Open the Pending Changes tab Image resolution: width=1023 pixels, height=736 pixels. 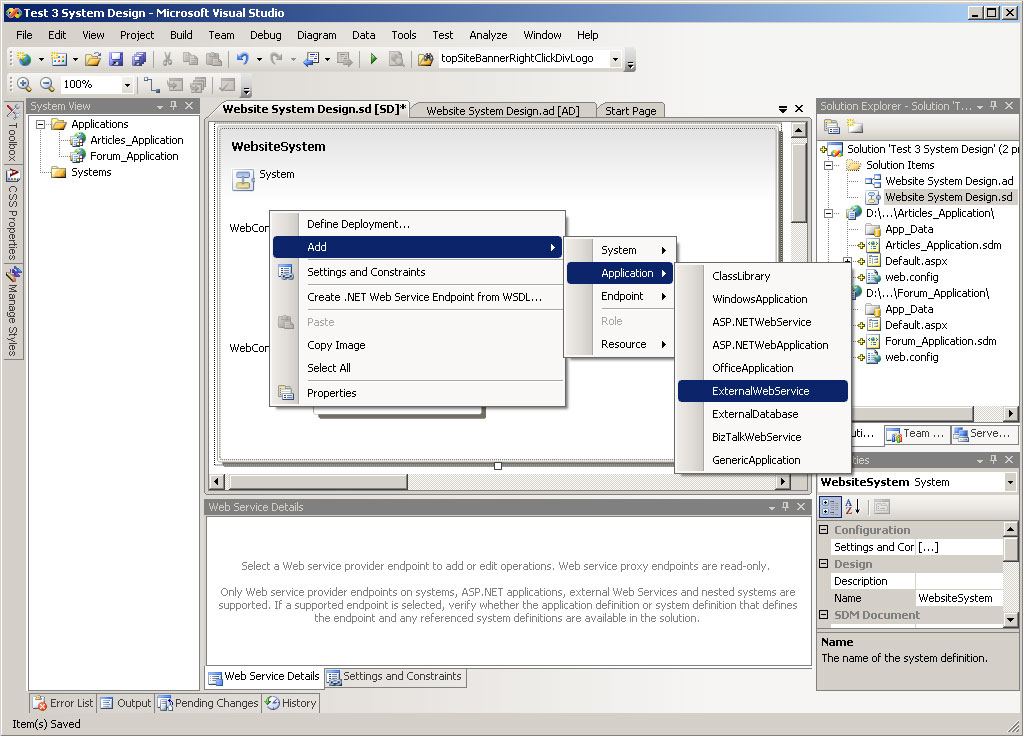tap(208, 703)
